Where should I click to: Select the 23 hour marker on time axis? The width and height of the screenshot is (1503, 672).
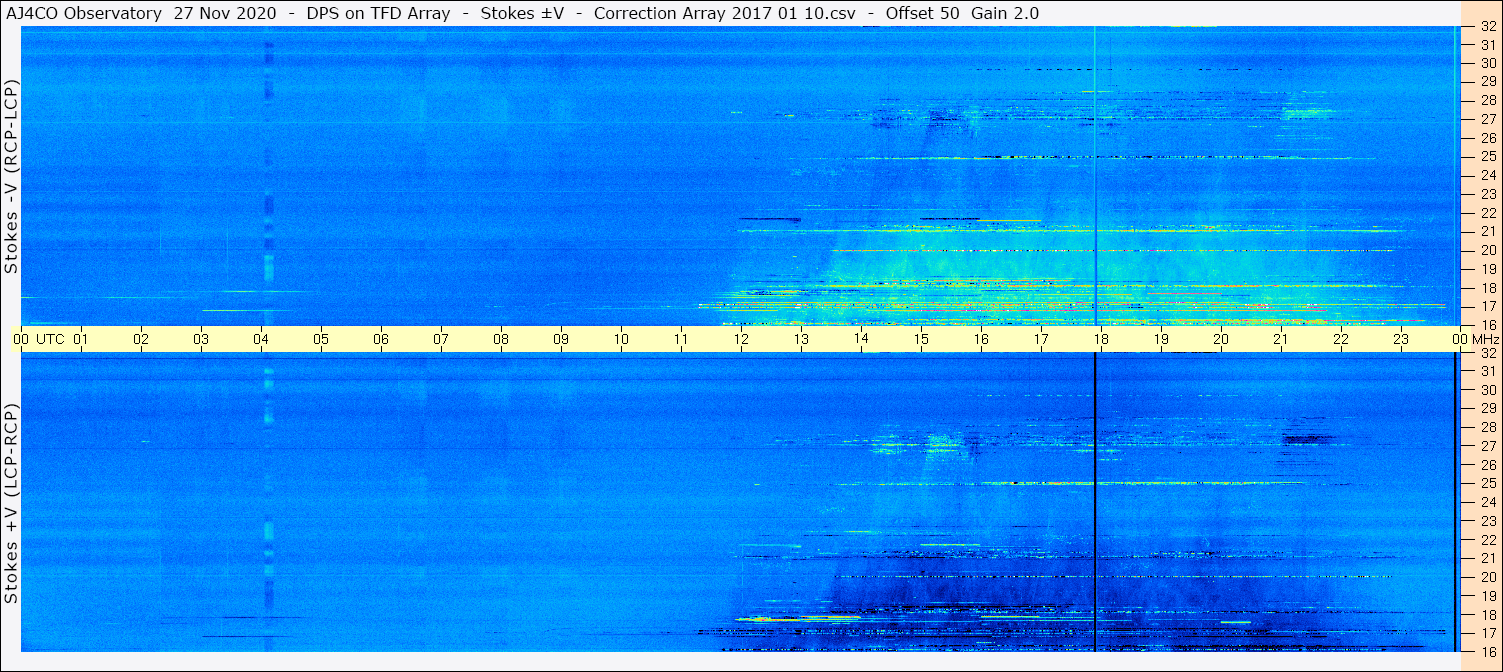click(x=1401, y=339)
